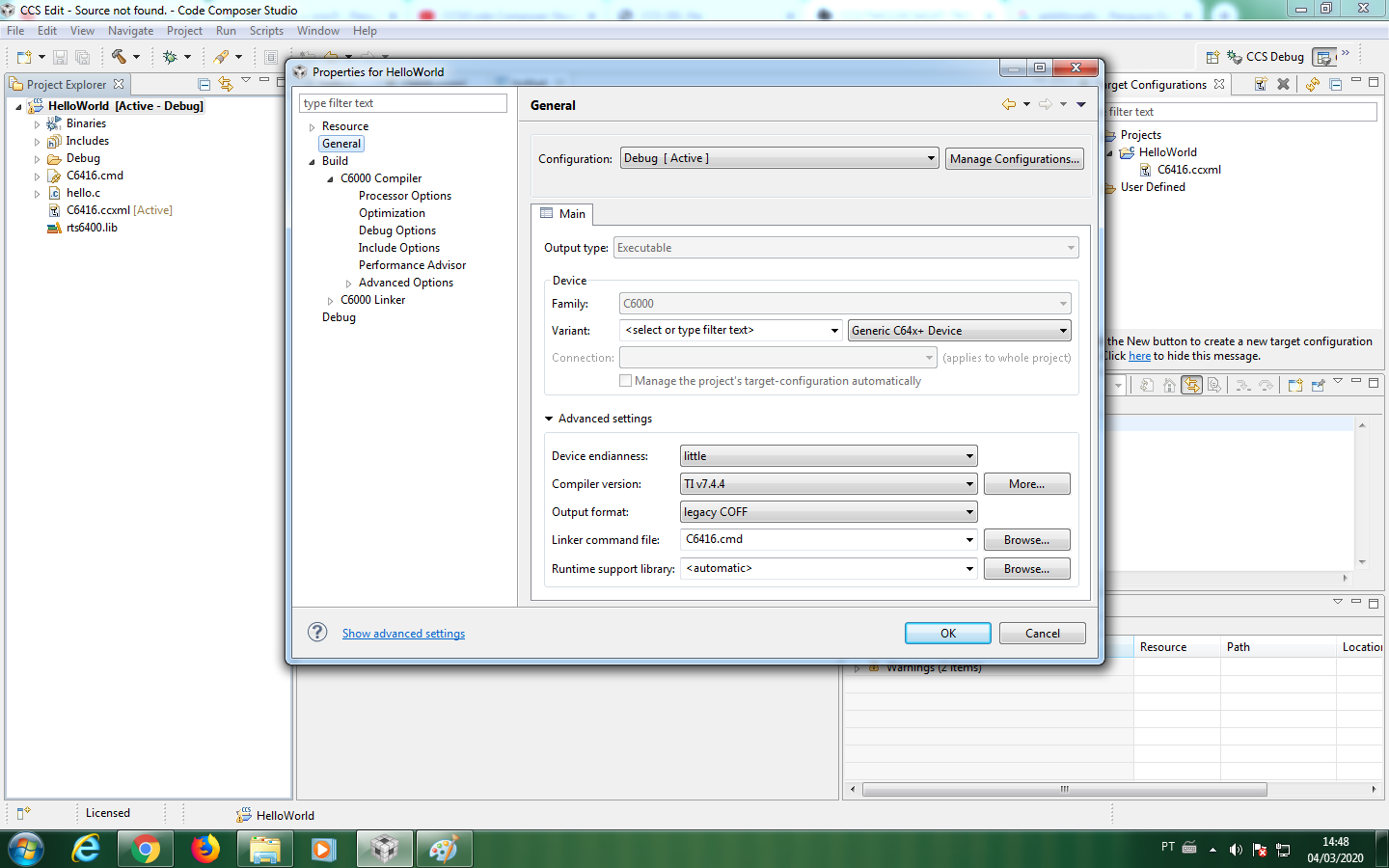Image resolution: width=1389 pixels, height=868 pixels.
Task: Click the New wizard icon in the main toolbar
Action: (x=24, y=57)
